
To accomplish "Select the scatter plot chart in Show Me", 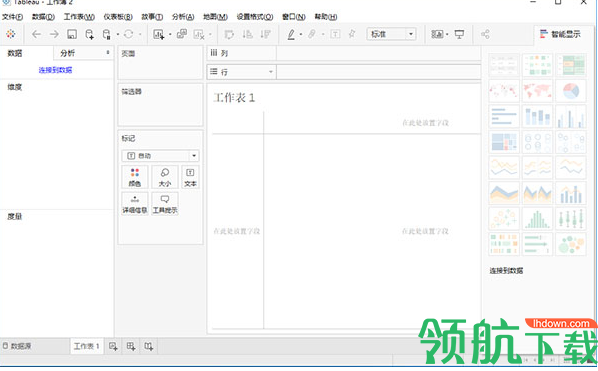I will point(504,218).
